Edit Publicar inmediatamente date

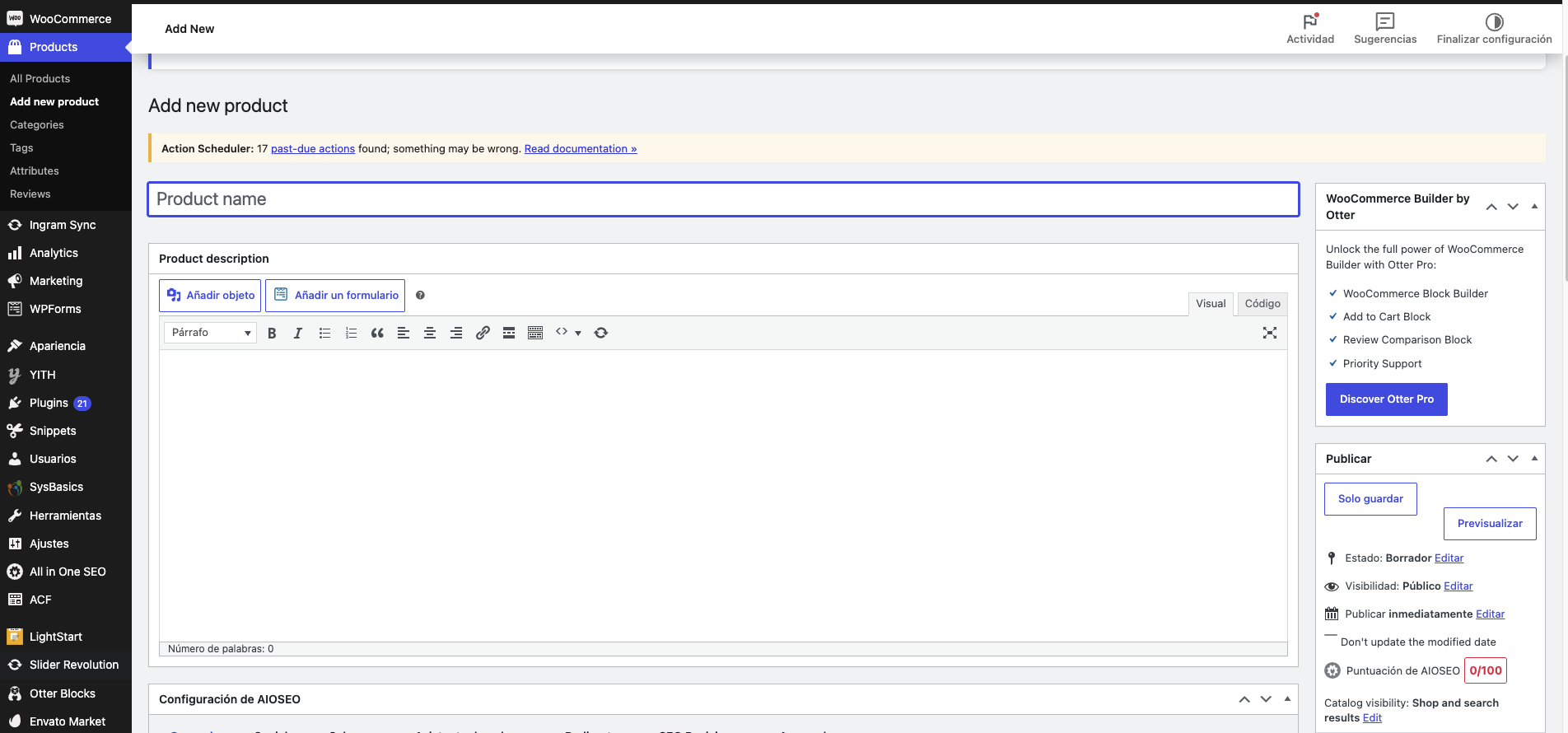(x=1490, y=614)
